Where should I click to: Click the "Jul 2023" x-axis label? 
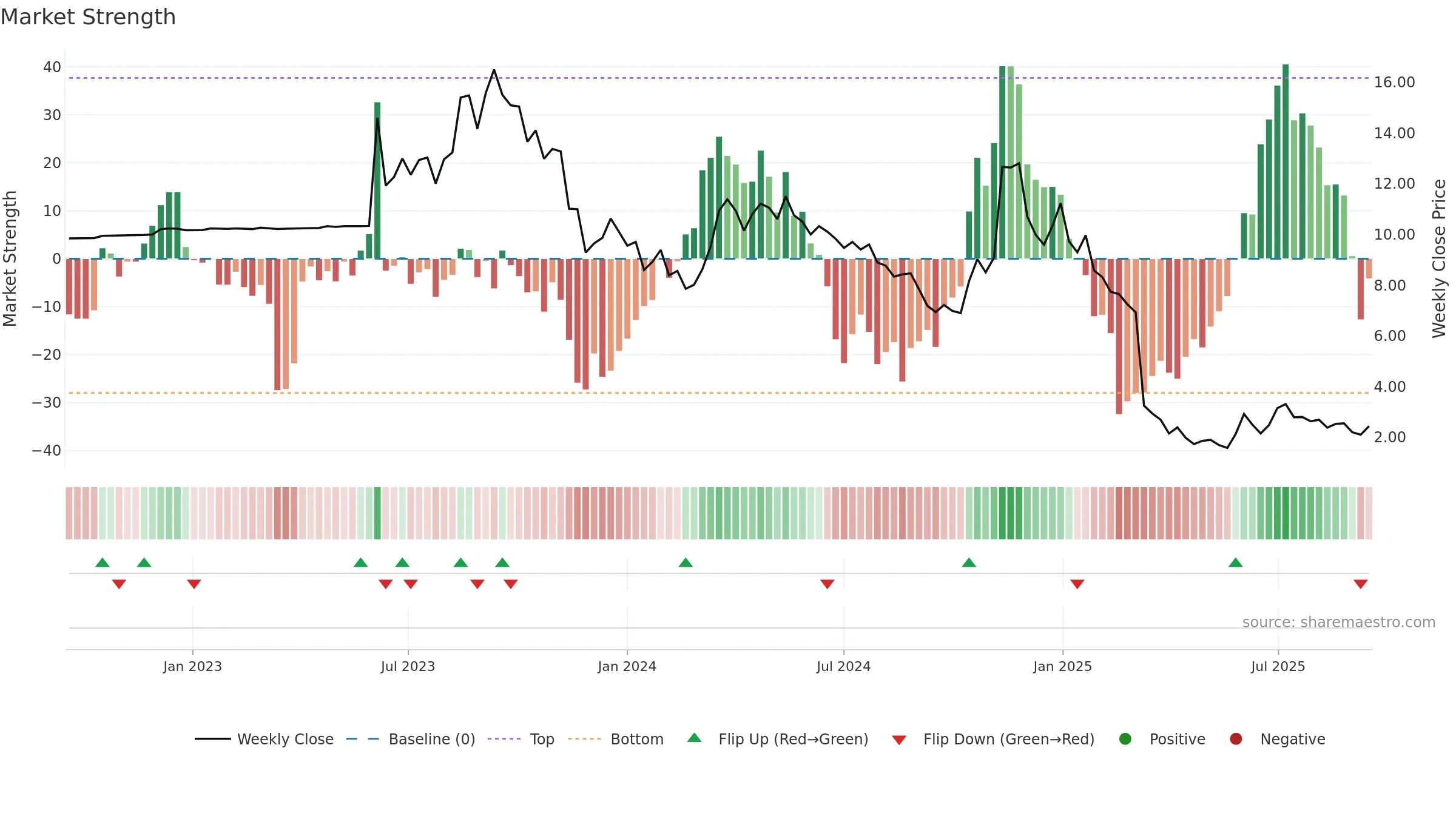(408, 666)
